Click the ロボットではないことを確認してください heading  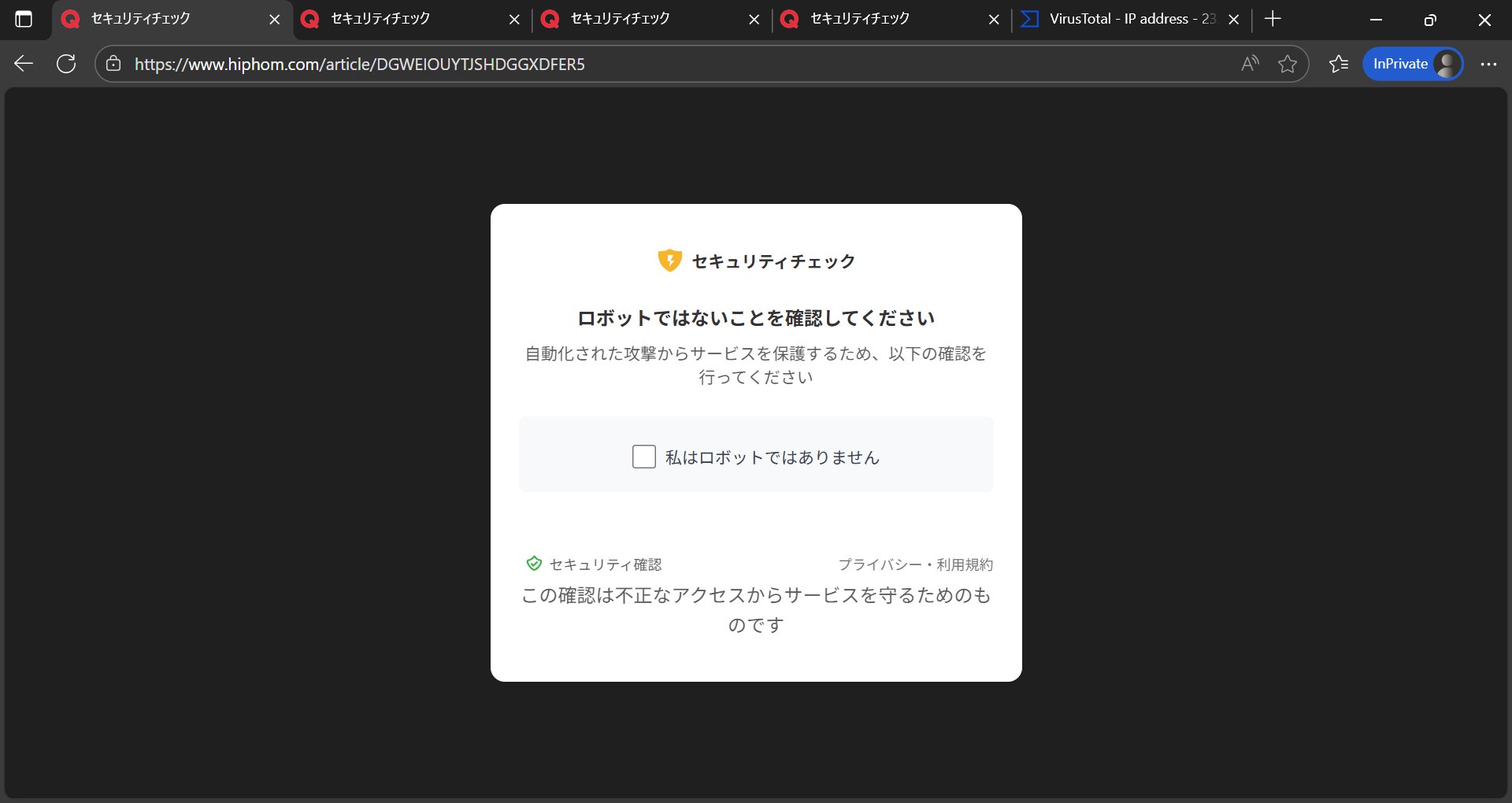756,318
